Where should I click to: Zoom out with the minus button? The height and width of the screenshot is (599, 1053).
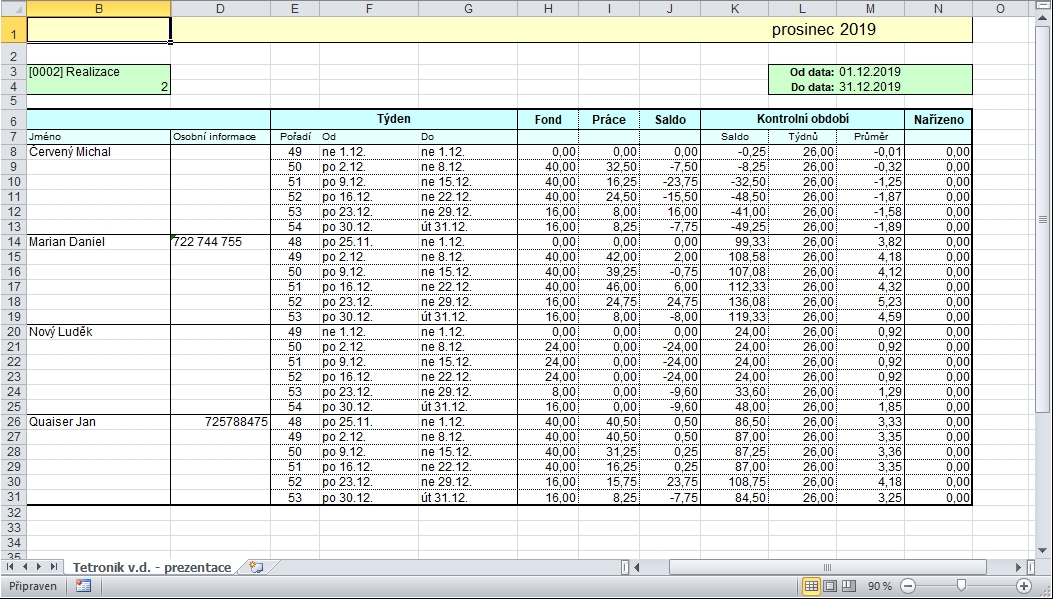908,586
